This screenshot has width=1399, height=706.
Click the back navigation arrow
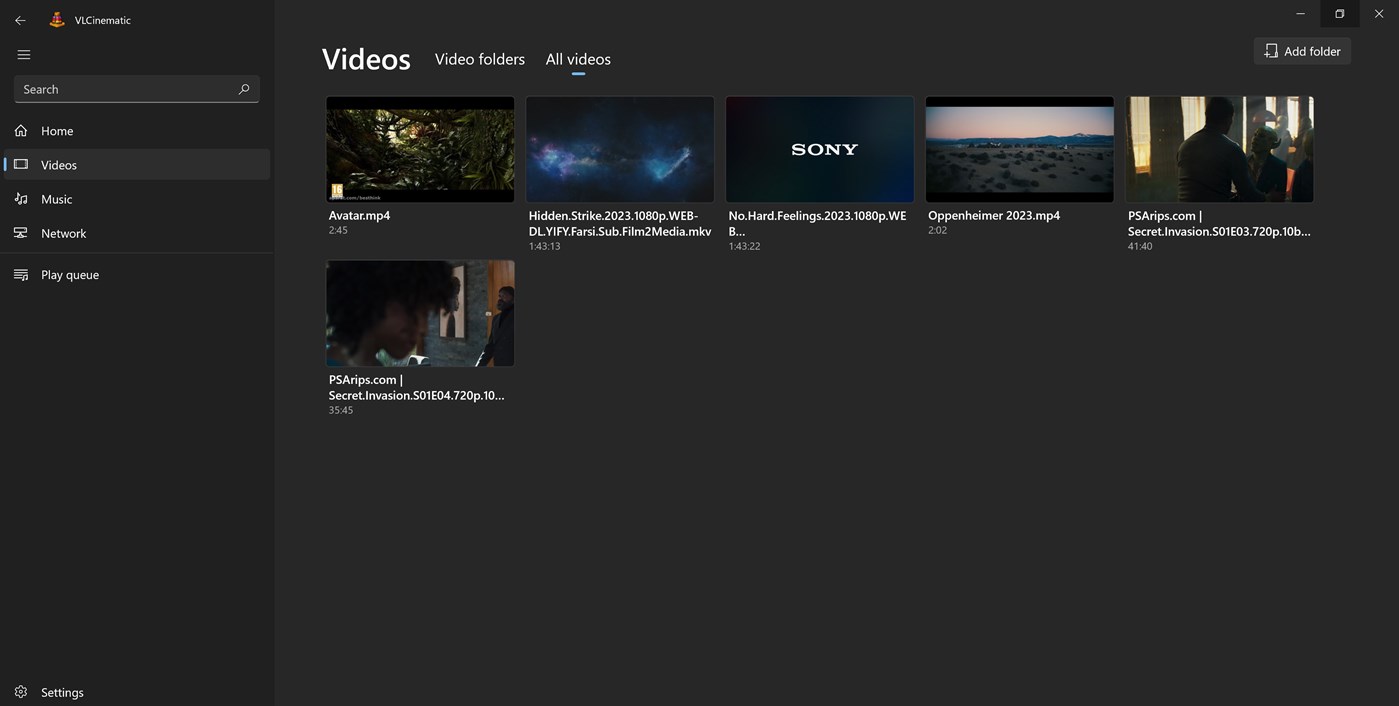pyautogui.click(x=19, y=19)
